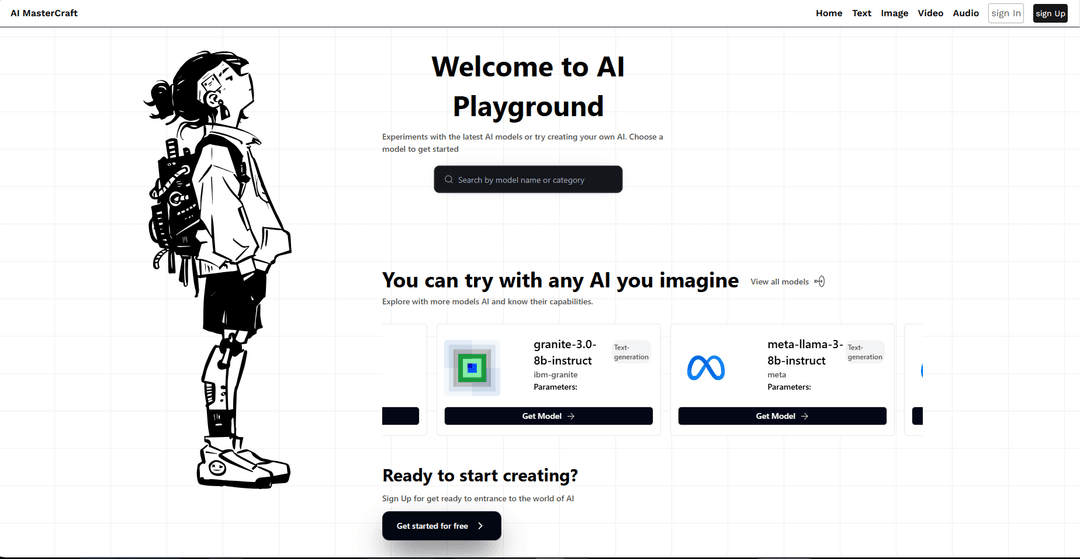Open the Video section
The height and width of the screenshot is (559, 1080).
[x=930, y=13]
